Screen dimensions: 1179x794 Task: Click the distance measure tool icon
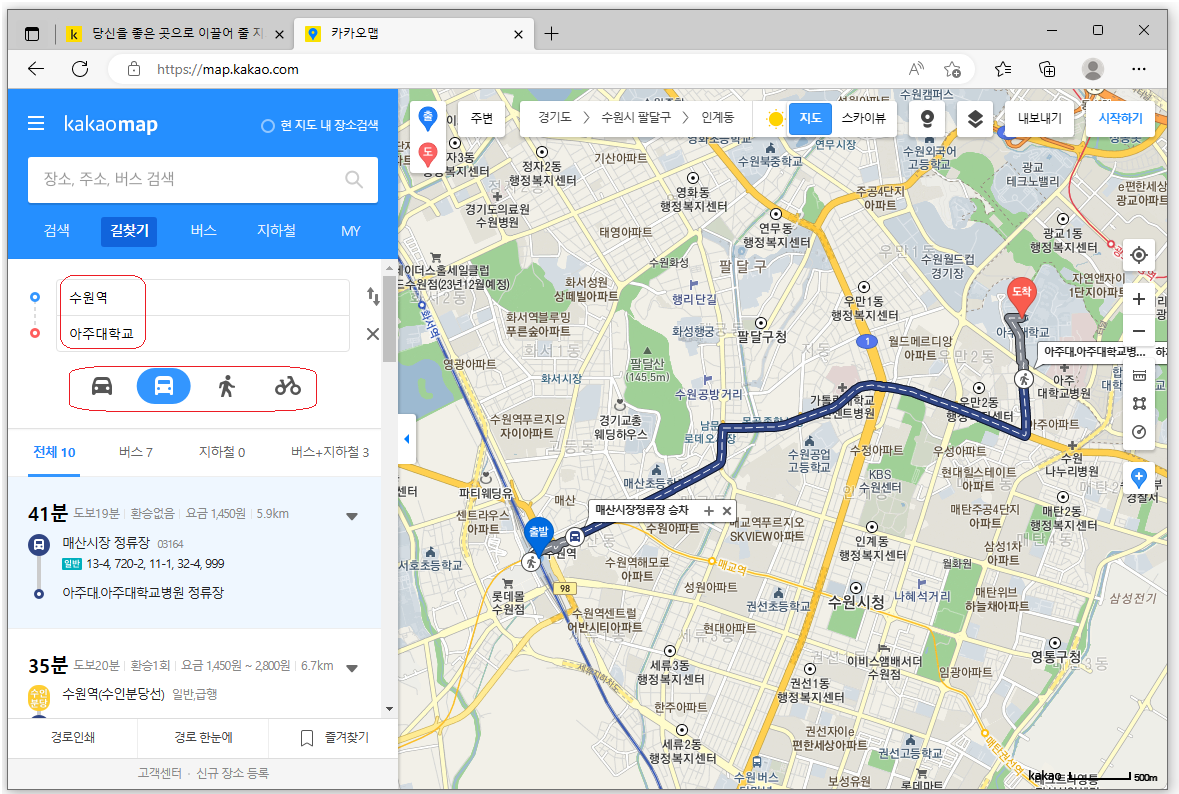point(1139,376)
